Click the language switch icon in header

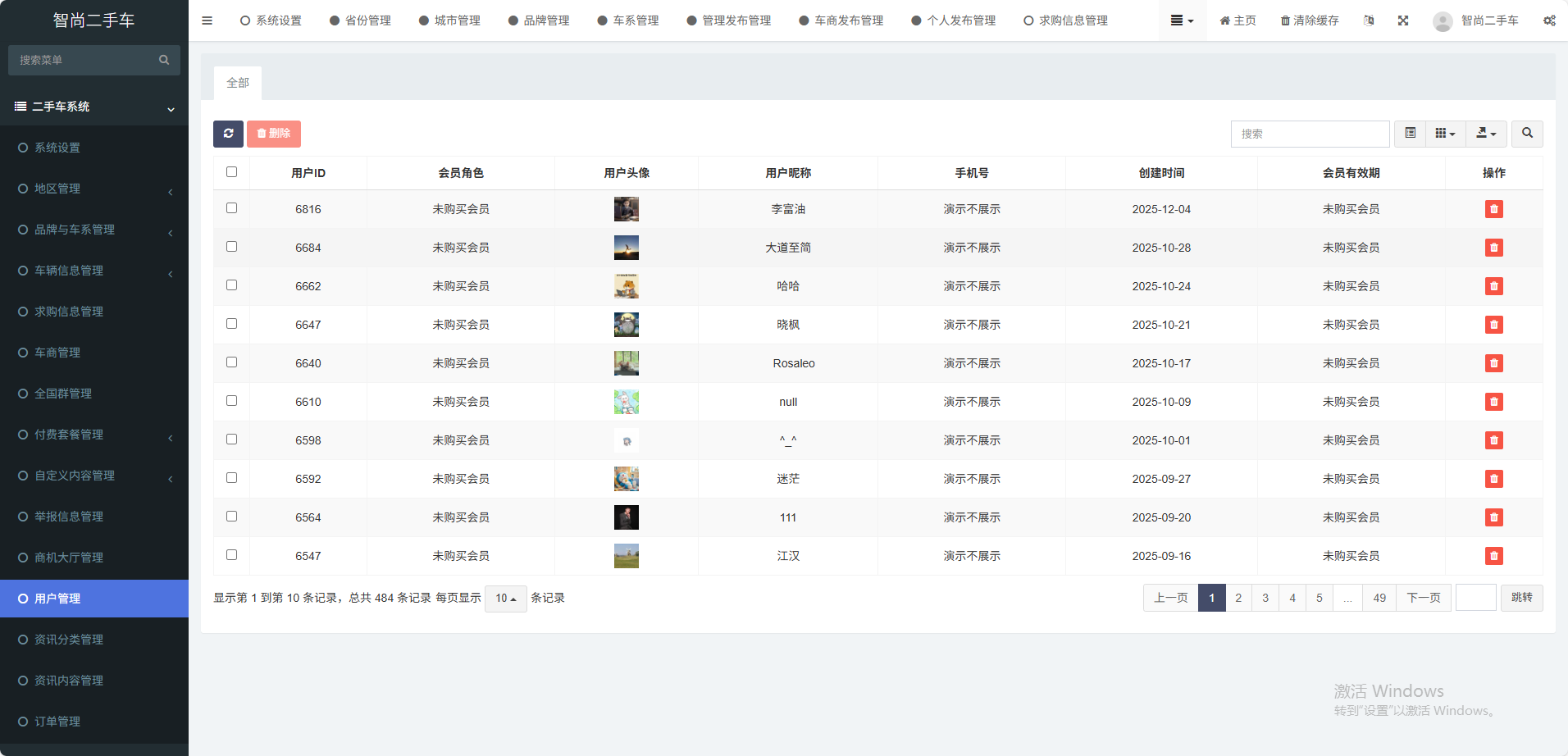[1369, 20]
